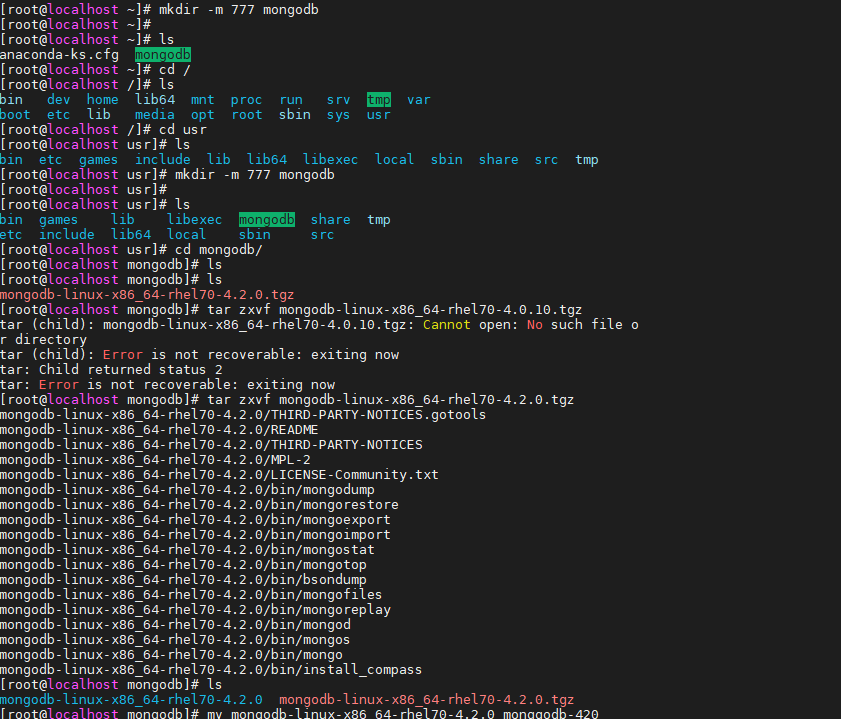Click the bin/mongoreplay line
The image size is (841, 719).
pos(195,610)
